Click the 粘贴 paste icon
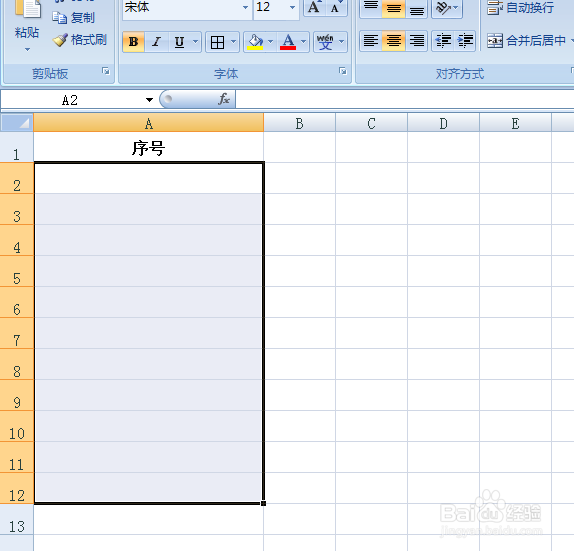This screenshot has height=551, width=574. (x=27, y=10)
